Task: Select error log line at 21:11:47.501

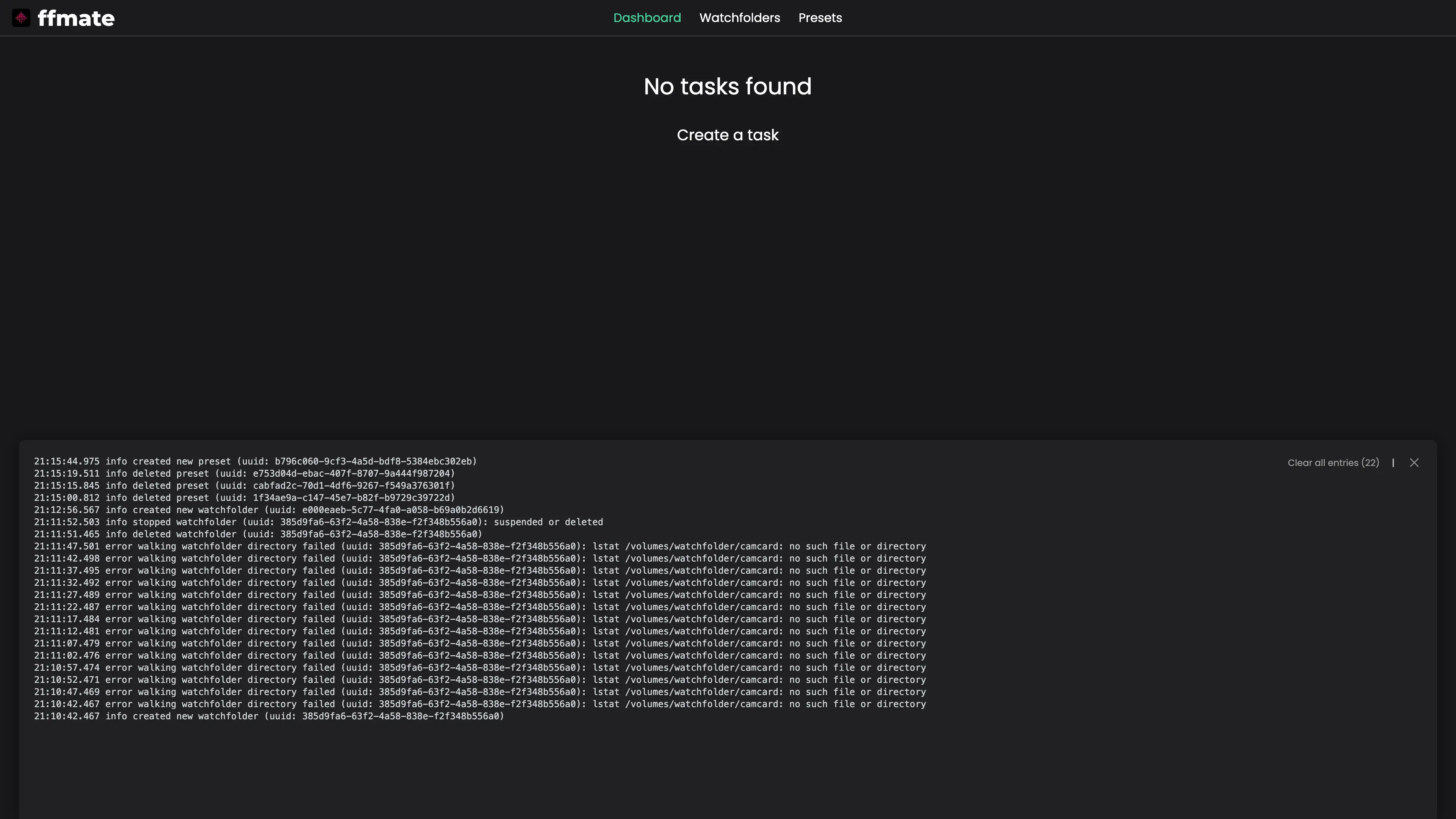Action: pos(480,546)
